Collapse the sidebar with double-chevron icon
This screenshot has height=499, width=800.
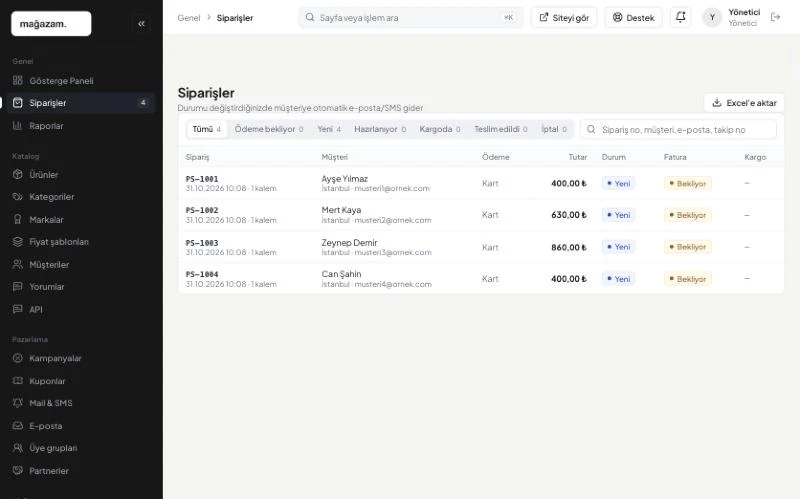click(141, 23)
